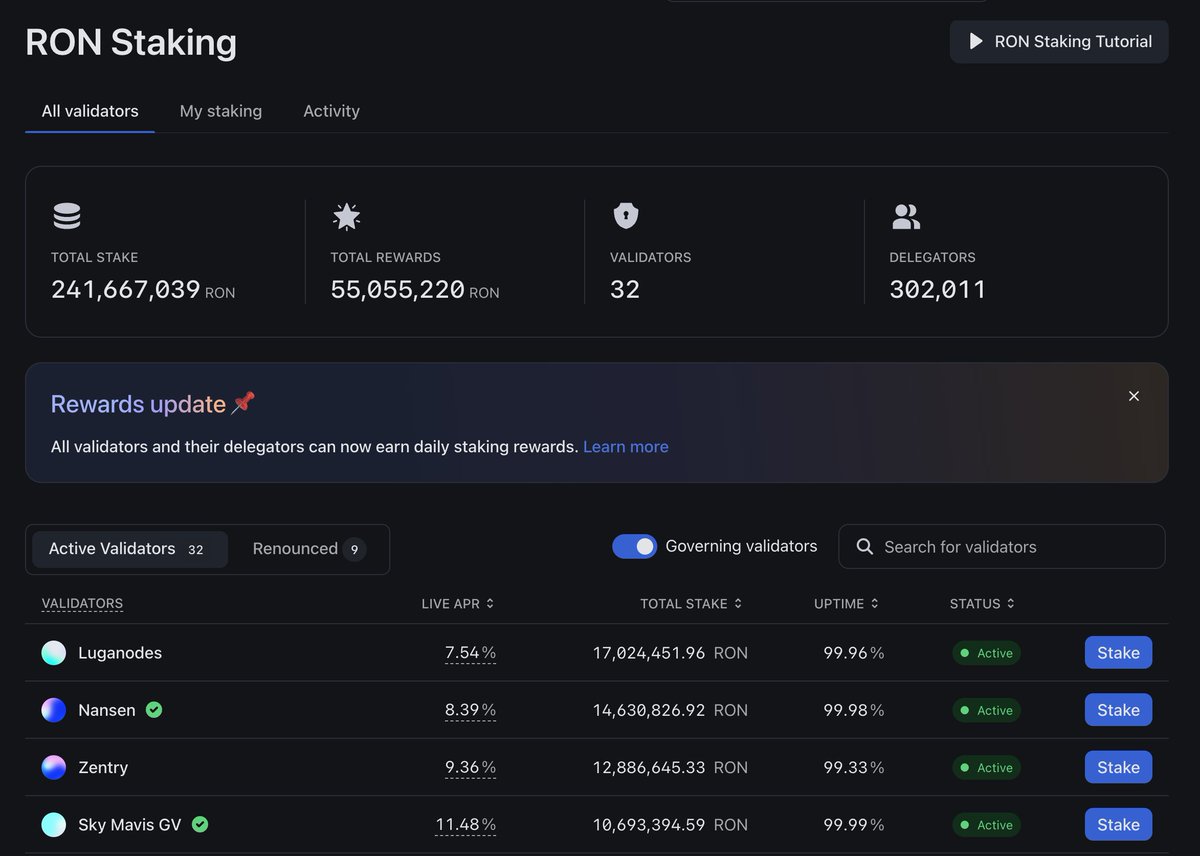The height and width of the screenshot is (856, 1200).
Task: Open the Sky Mavis GV validator name
Action: coord(130,825)
